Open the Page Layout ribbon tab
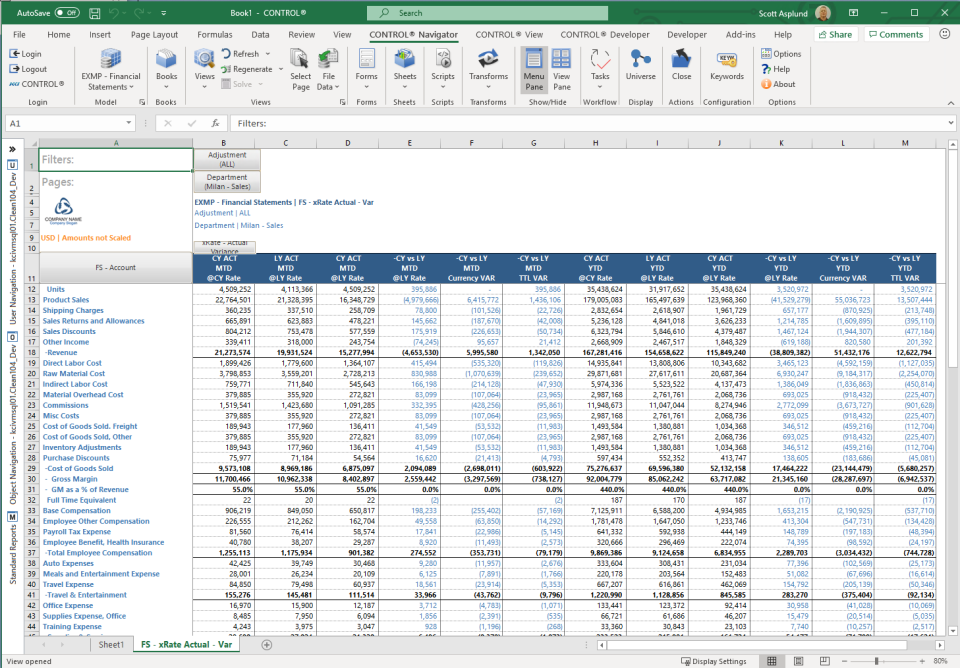 point(154,34)
